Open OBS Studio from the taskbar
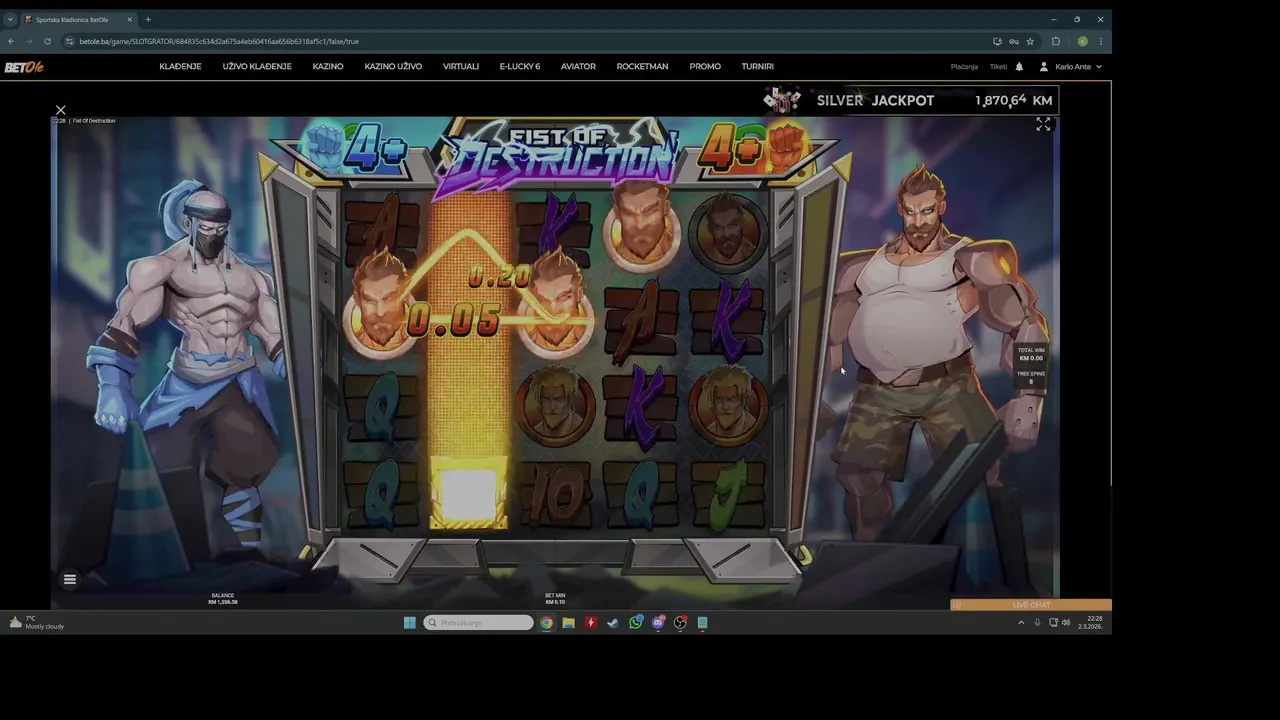The height and width of the screenshot is (720, 1280). pos(680,622)
